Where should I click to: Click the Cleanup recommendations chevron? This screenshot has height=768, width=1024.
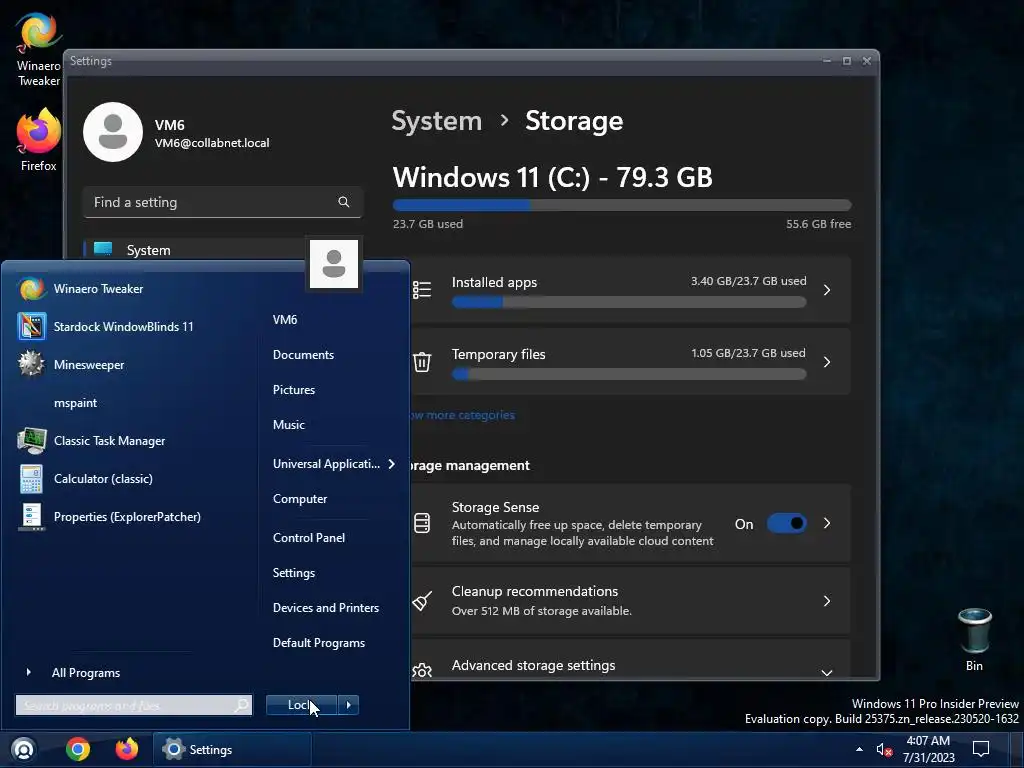pos(827,601)
